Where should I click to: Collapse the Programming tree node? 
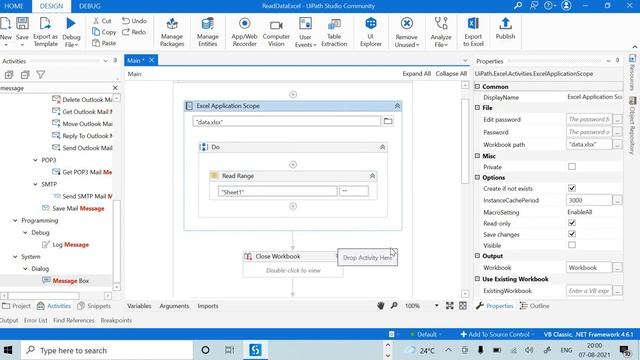click(x=15, y=220)
